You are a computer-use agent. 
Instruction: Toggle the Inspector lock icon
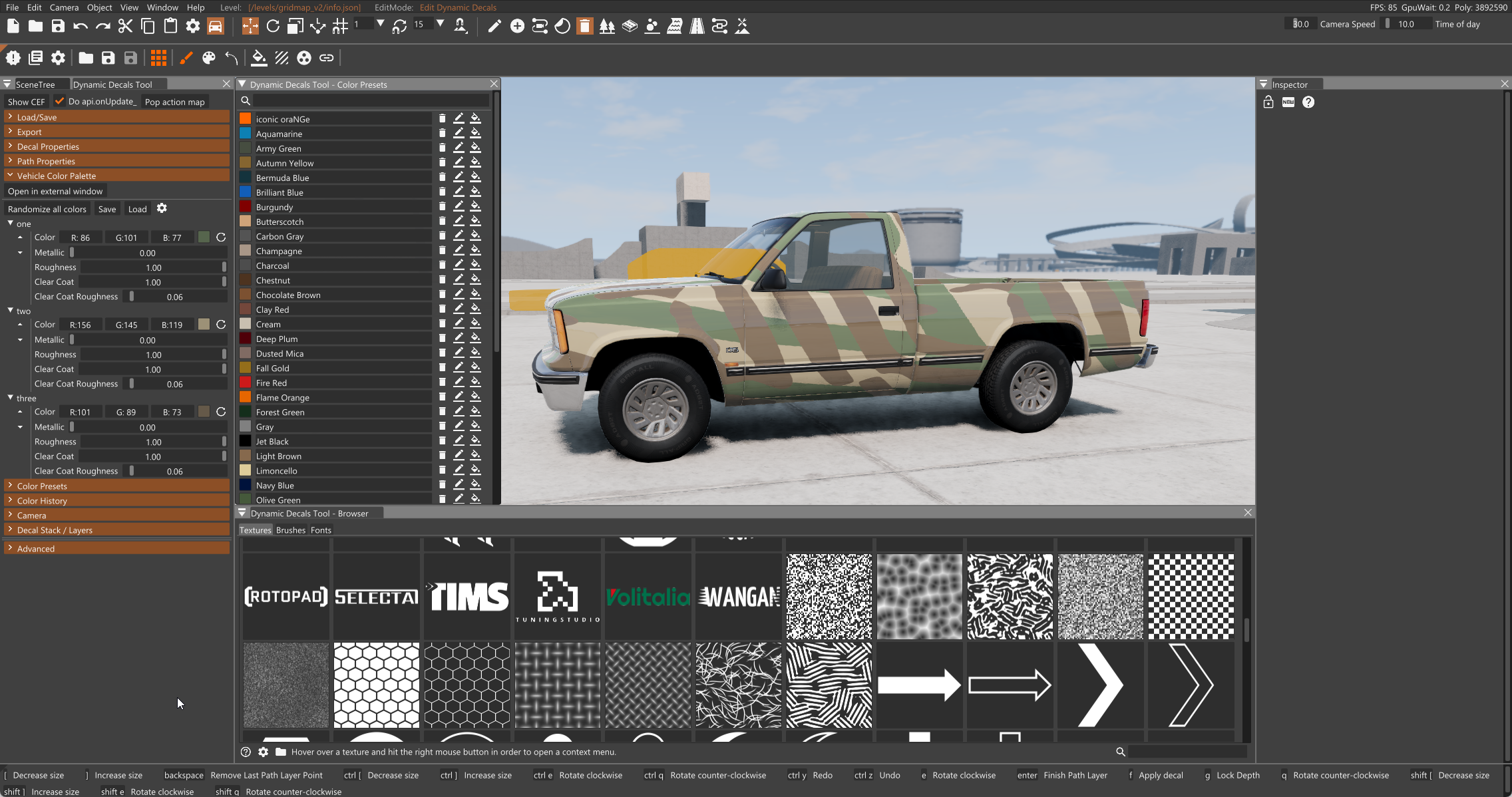1268,102
